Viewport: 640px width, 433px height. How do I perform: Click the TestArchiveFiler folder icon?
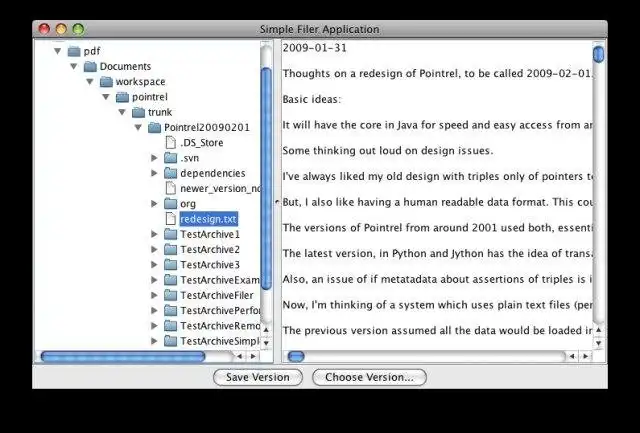[171, 295]
